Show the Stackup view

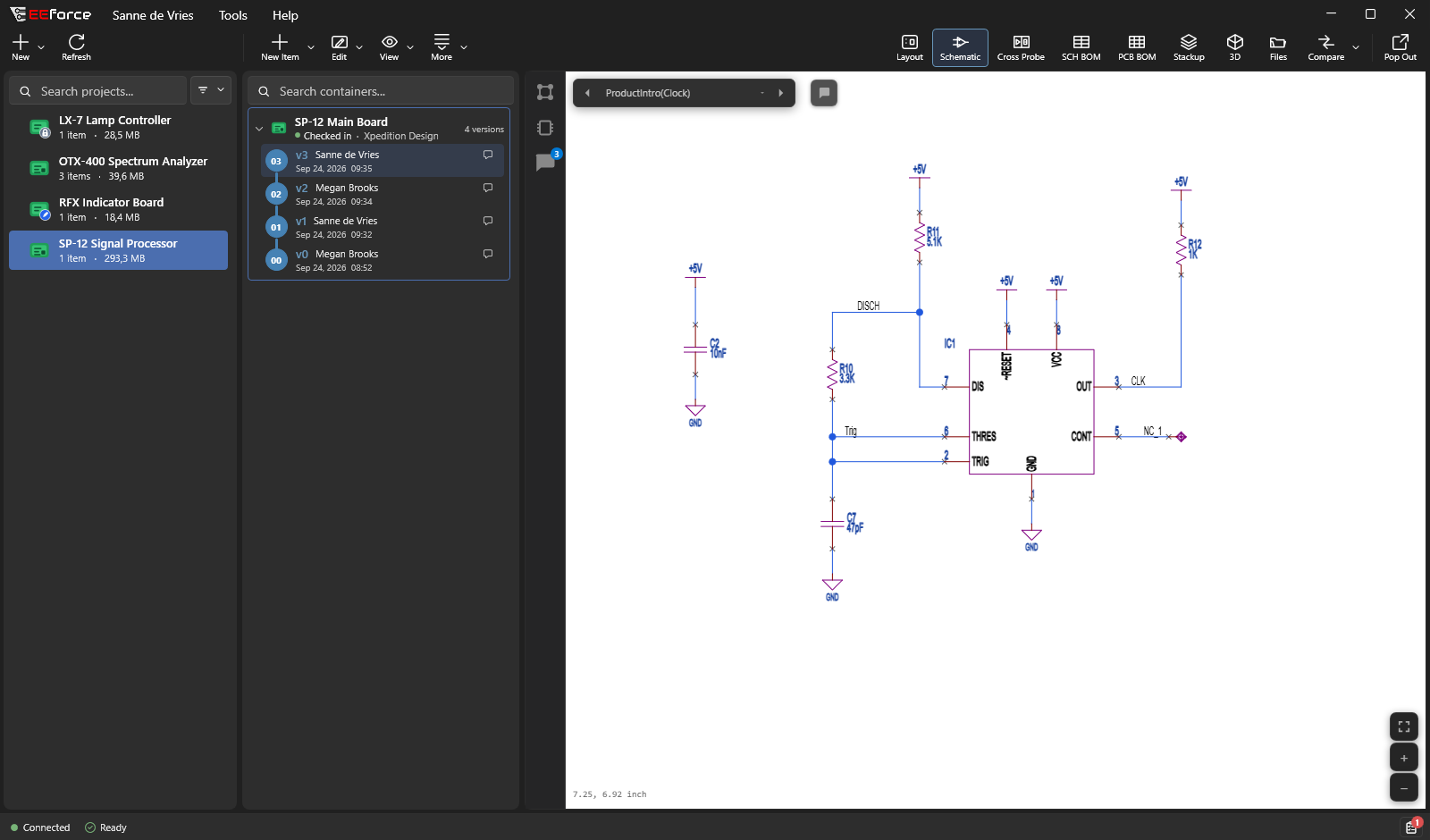click(x=1189, y=47)
